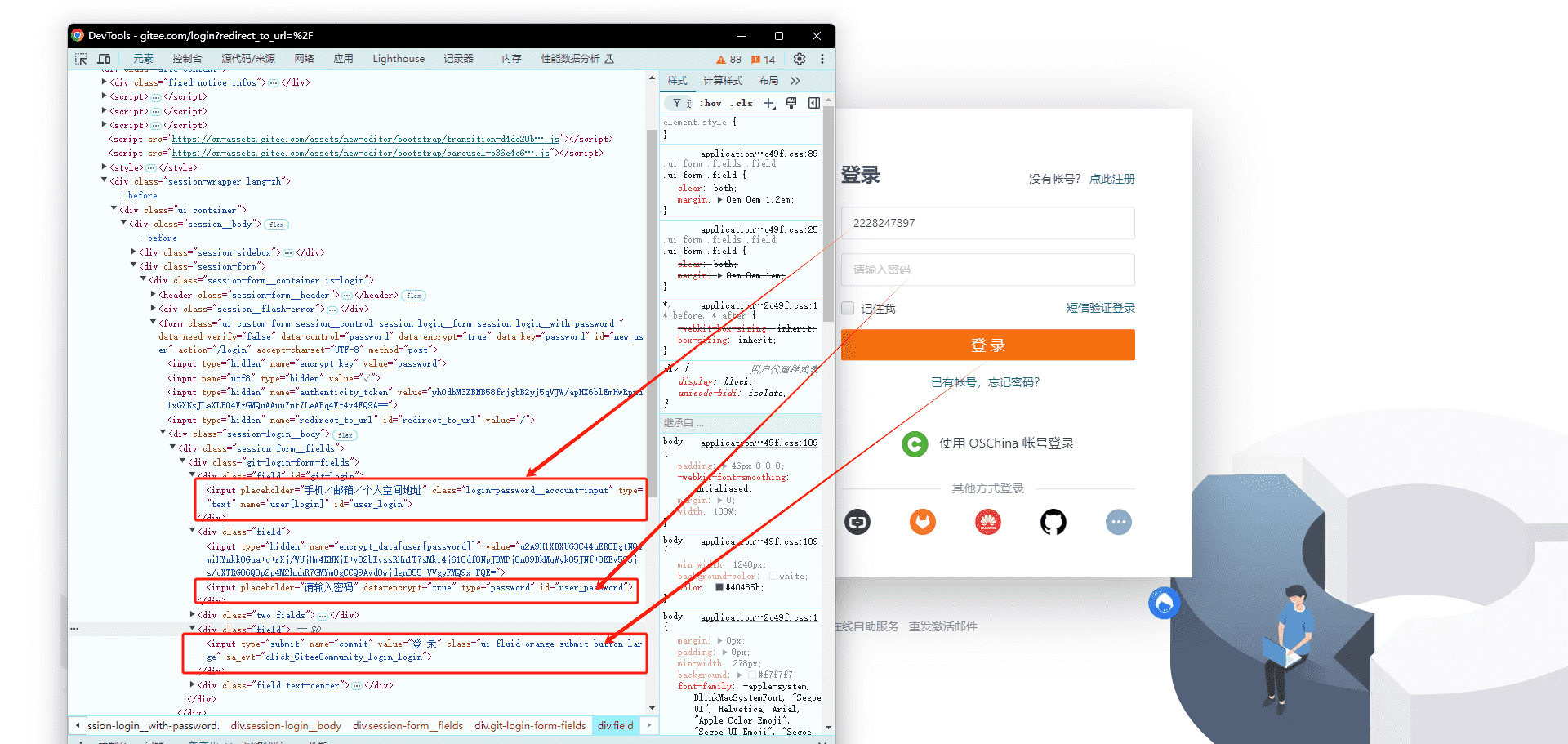Add a new style rule with plus icon
The width and height of the screenshot is (1568, 744).
tap(769, 103)
